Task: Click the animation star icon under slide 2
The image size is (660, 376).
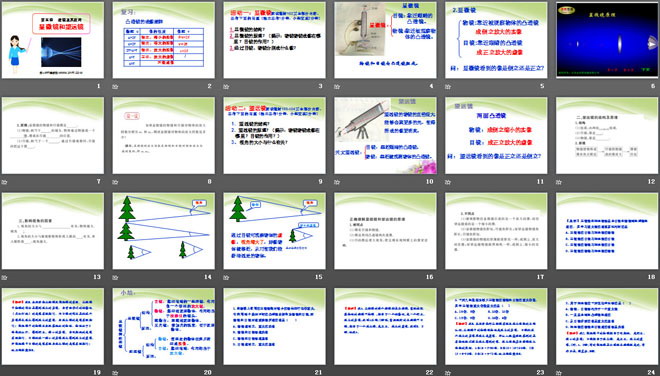Action: click(115, 87)
